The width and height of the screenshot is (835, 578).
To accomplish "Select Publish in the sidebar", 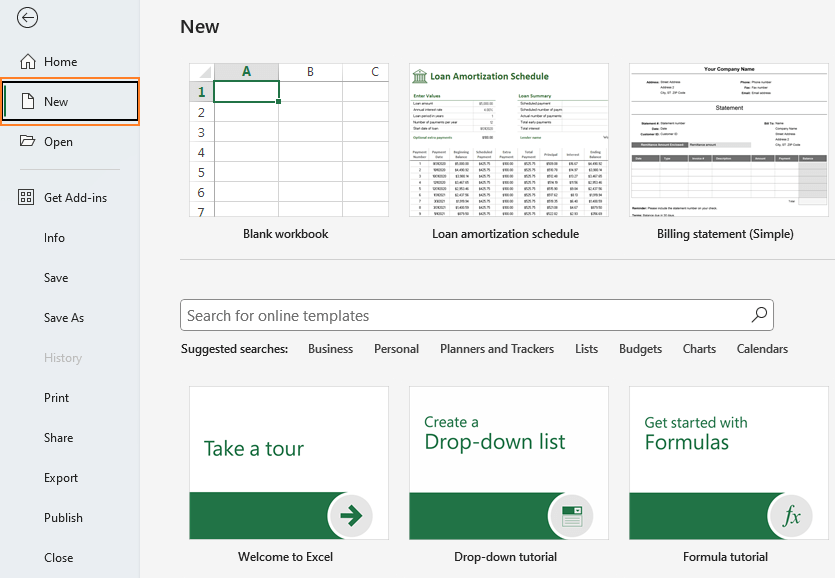I will [x=70, y=518].
